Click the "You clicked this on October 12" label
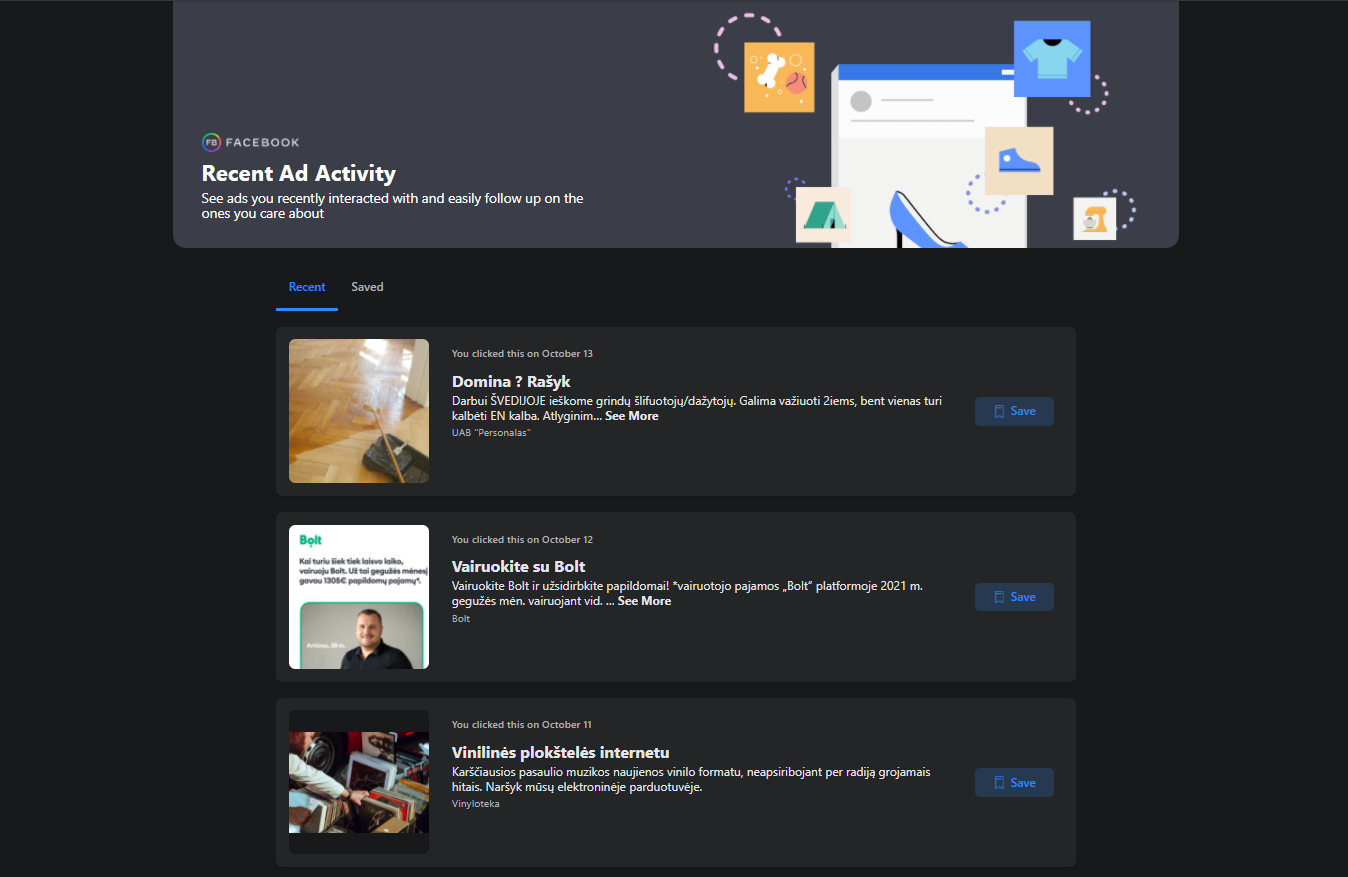 pos(523,540)
